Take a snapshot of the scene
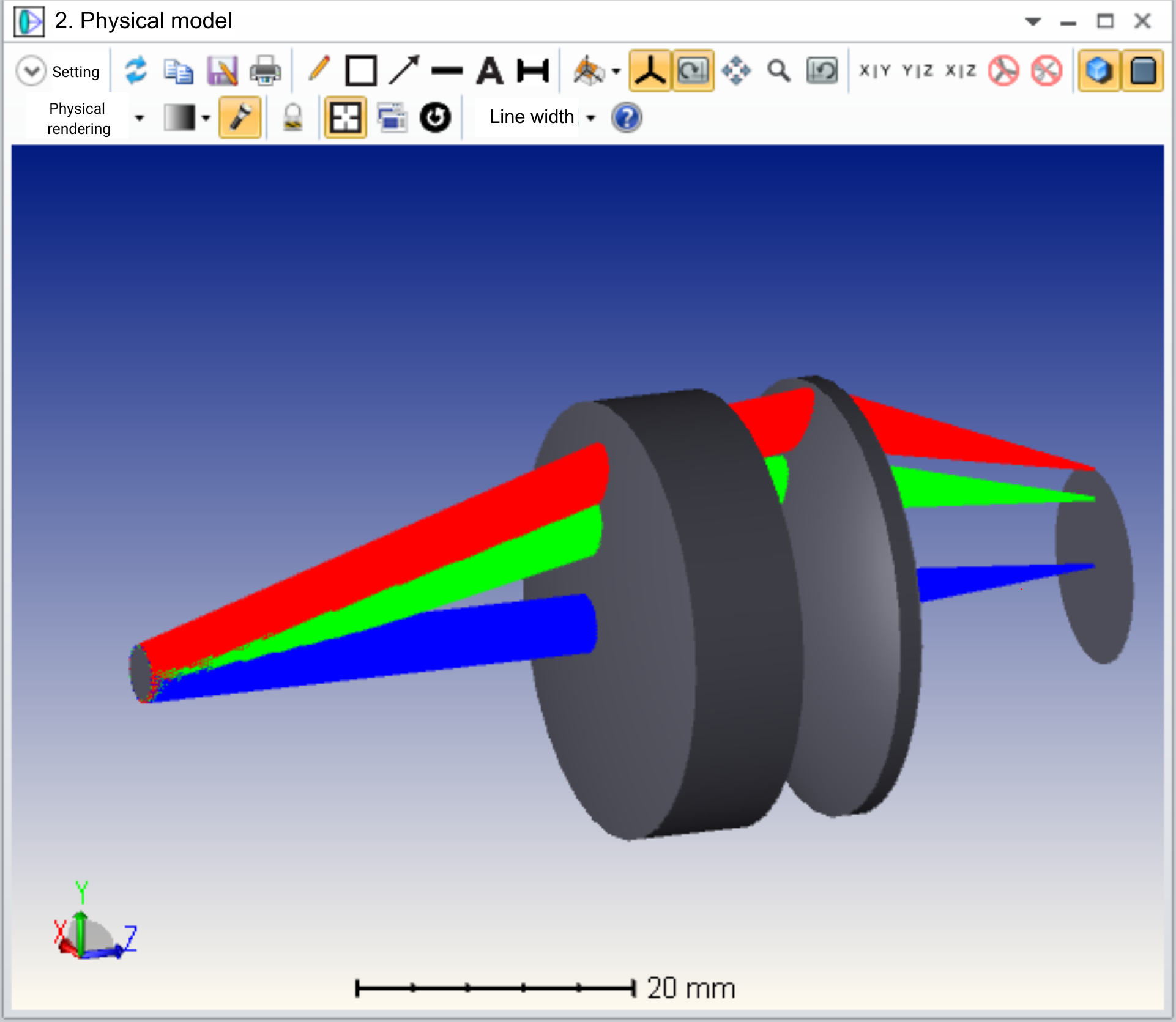This screenshot has height=1022, width=1176. (x=392, y=117)
